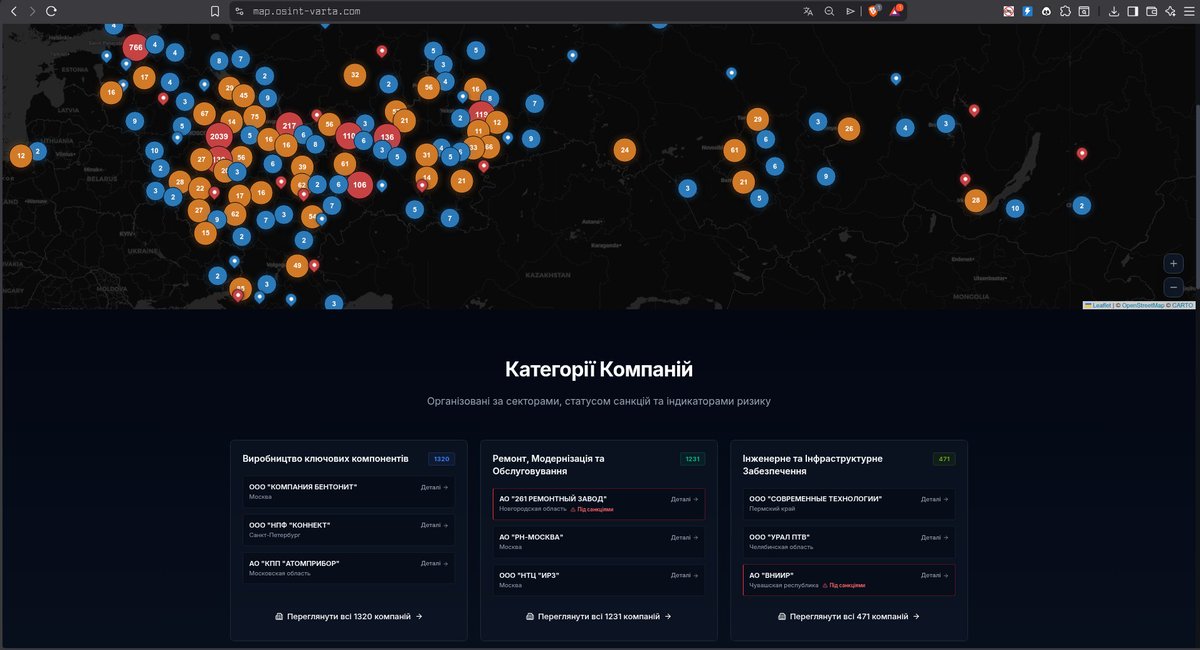Viewport: 1200px width, 650px height.
Task: Click the blue lightning bolt extension
Action: [1027, 11]
